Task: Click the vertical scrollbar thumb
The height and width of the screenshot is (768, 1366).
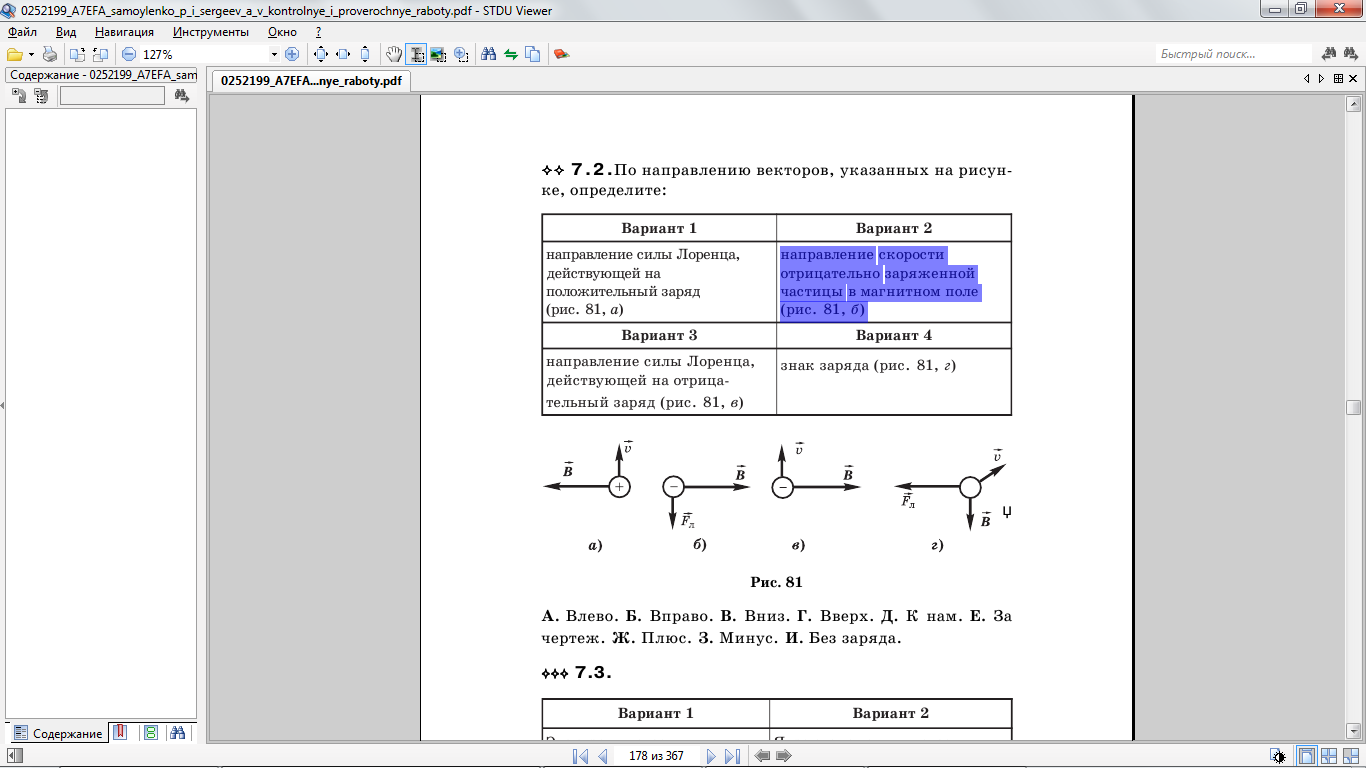Action: click(1354, 407)
